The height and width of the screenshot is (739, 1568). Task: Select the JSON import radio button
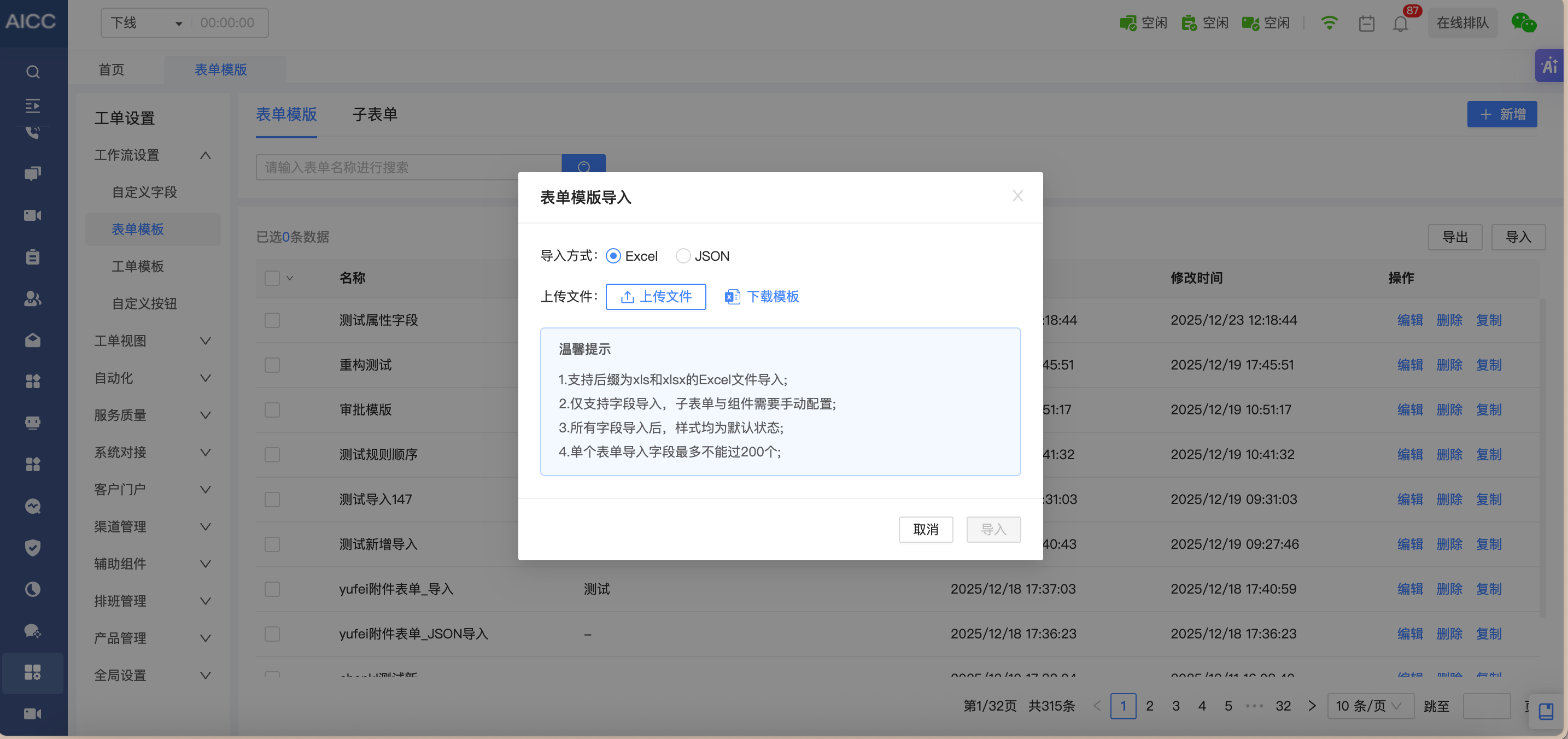pos(683,256)
